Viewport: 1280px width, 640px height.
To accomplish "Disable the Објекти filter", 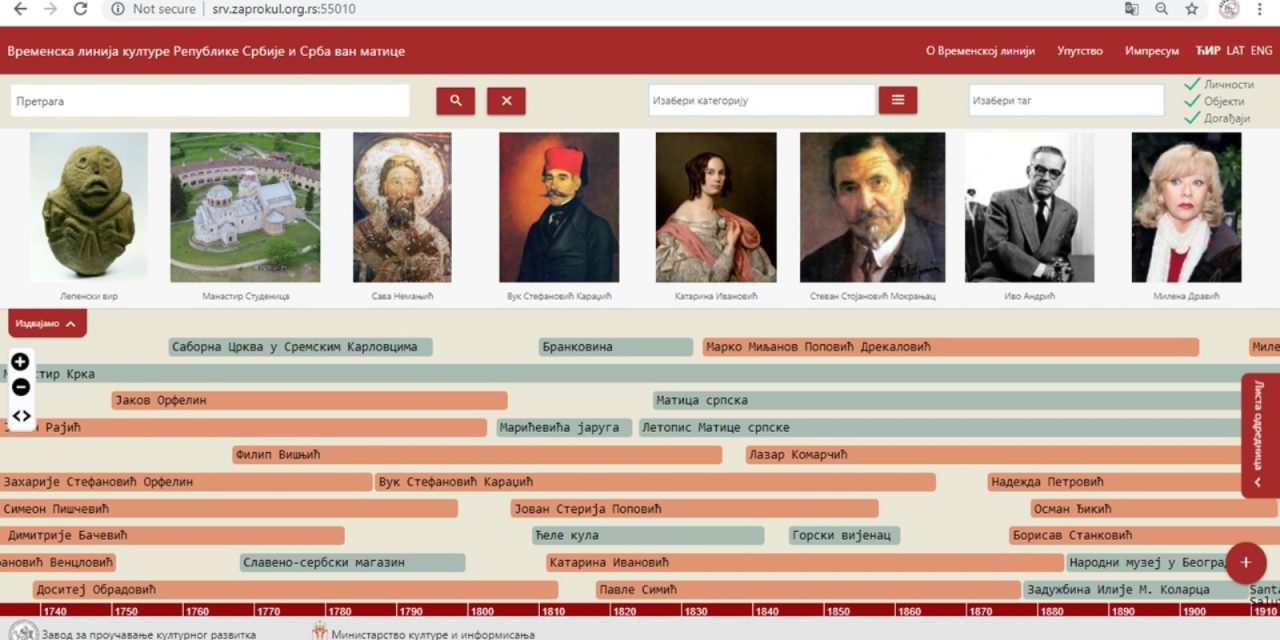I will click(x=1192, y=100).
